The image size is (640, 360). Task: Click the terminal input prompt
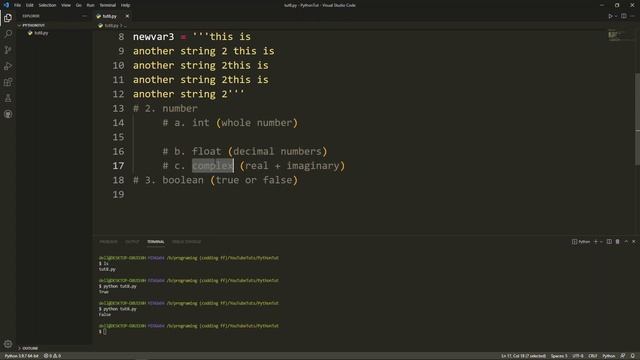point(104,331)
